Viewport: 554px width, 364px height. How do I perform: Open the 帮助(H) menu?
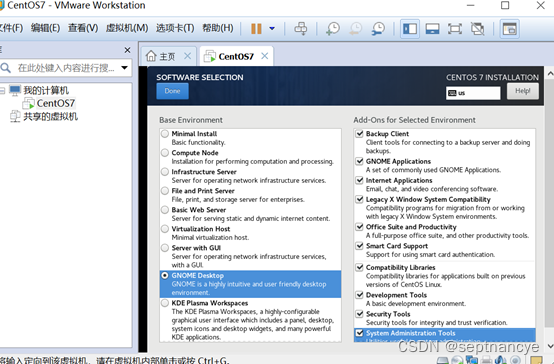point(218,28)
